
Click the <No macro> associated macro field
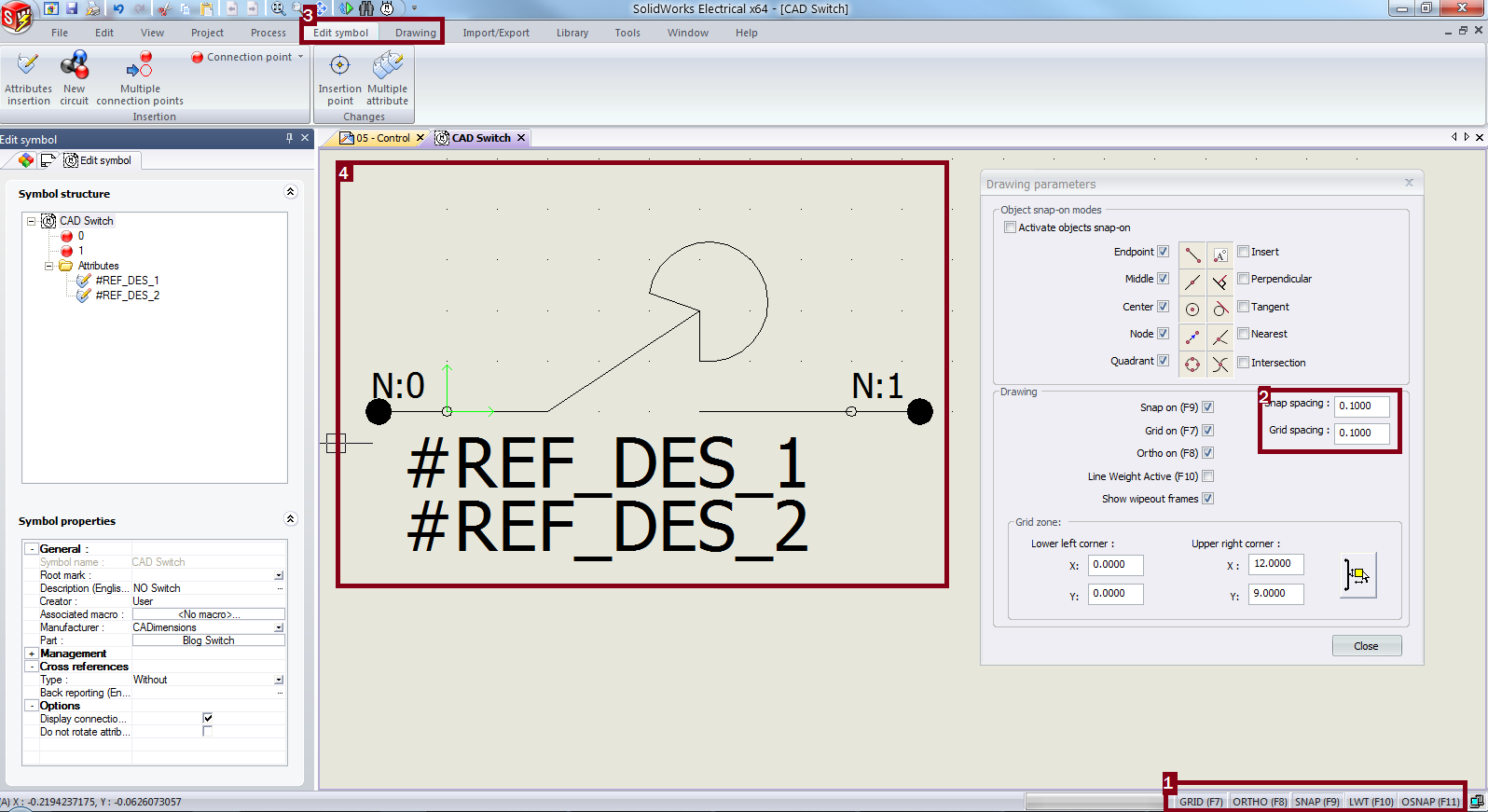[x=208, y=614]
